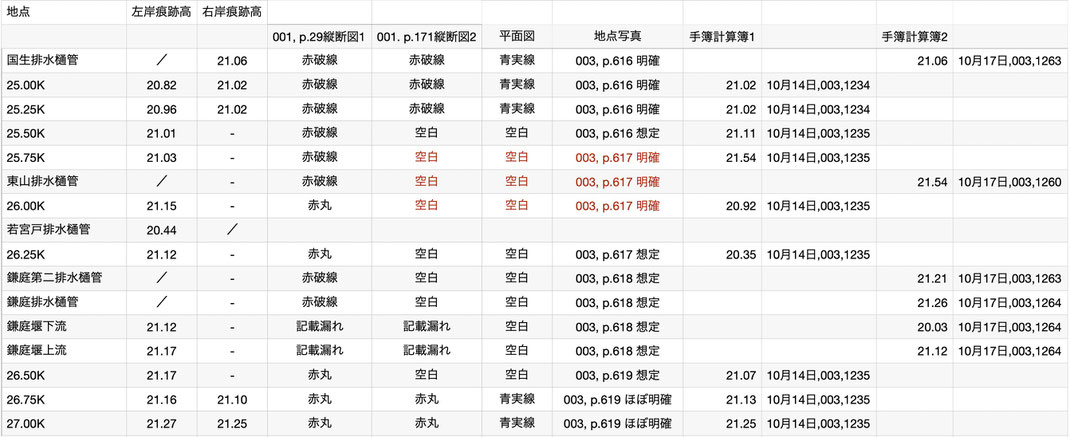Click 10月17日,003,1264 in the 鎌庭堰上流 row
The width and height of the screenshot is (1070, 437).
1010,351
